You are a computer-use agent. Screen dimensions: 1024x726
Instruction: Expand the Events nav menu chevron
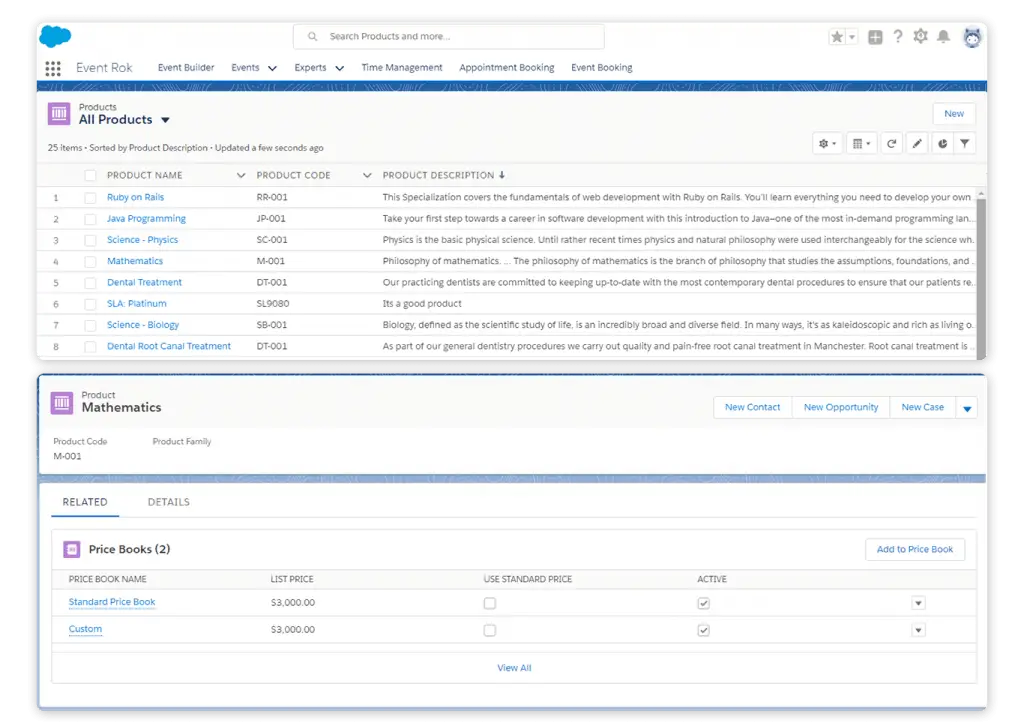tap(272, 68)
